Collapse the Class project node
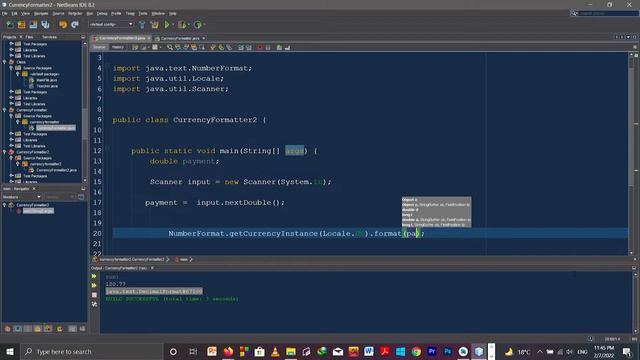This screenshot has width=640, height=360. 4,62
